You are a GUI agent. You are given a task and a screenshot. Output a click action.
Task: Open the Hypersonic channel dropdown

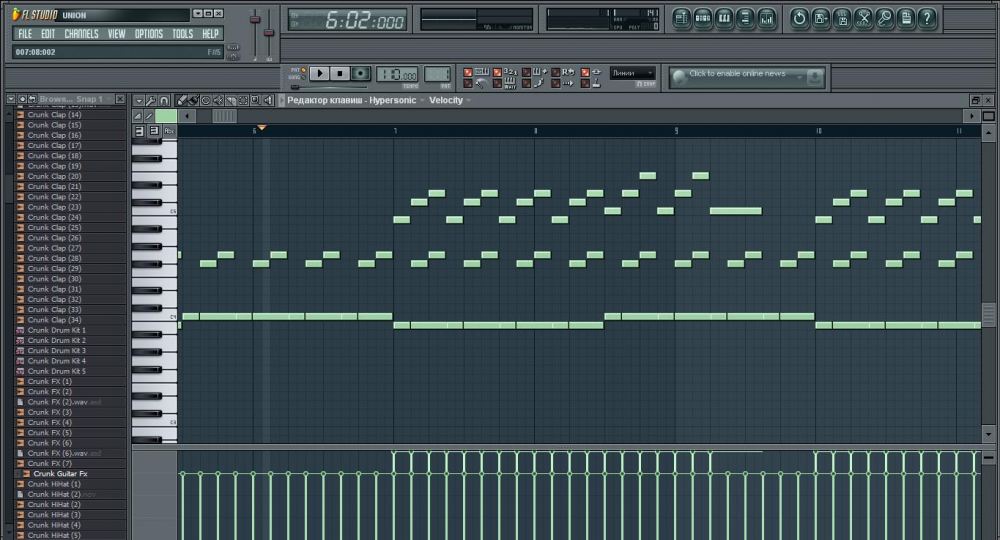(422, 100)
